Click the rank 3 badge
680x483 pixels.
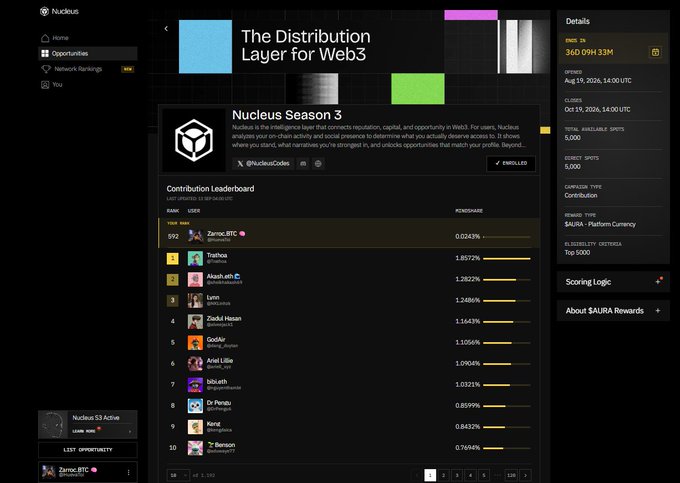173,300
